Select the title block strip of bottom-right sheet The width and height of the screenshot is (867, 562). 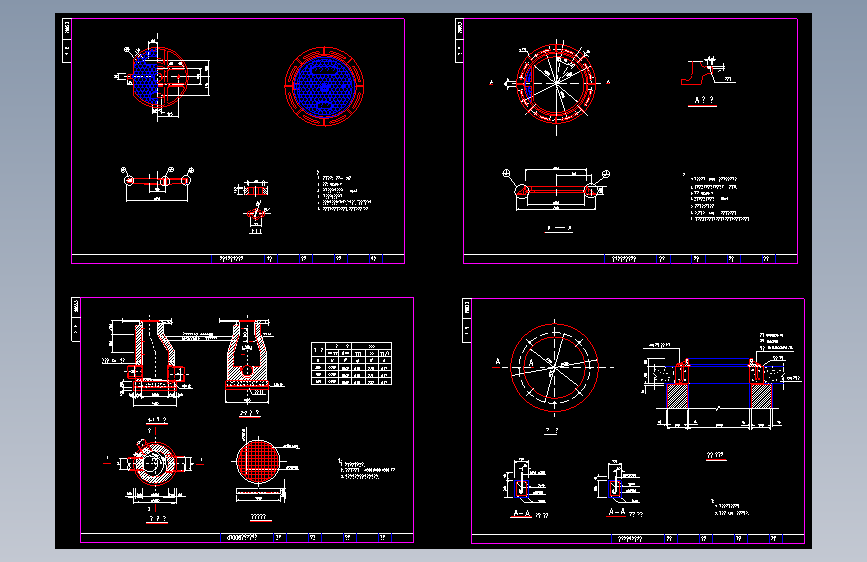pyautogui.click(x=638, y=538)
